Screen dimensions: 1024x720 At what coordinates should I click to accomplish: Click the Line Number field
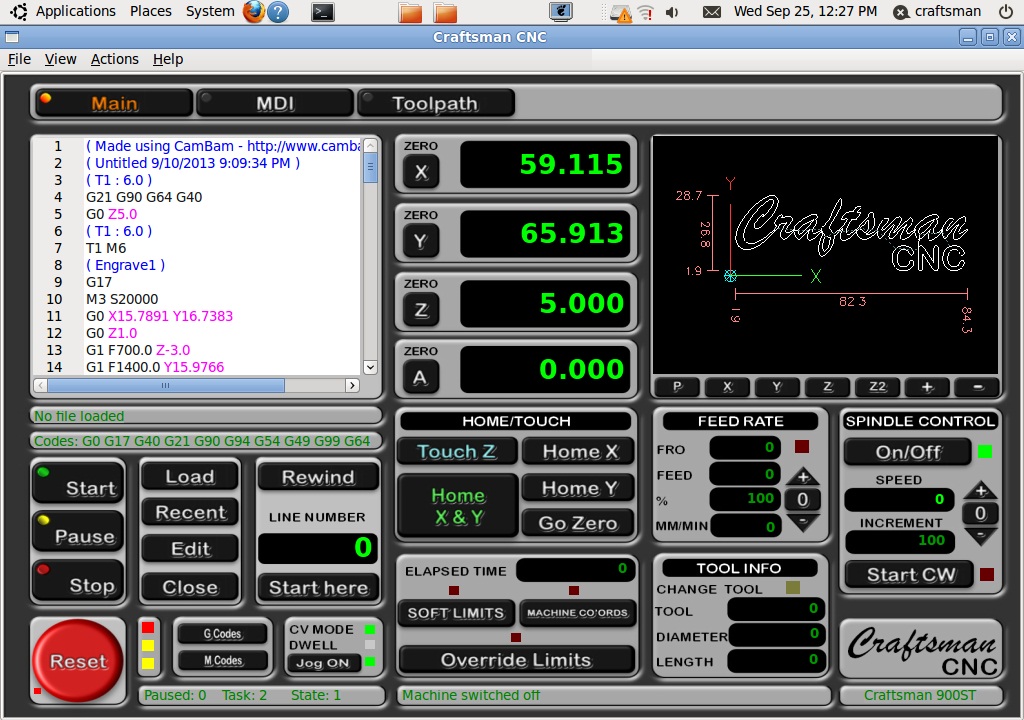tap(317, 548)
